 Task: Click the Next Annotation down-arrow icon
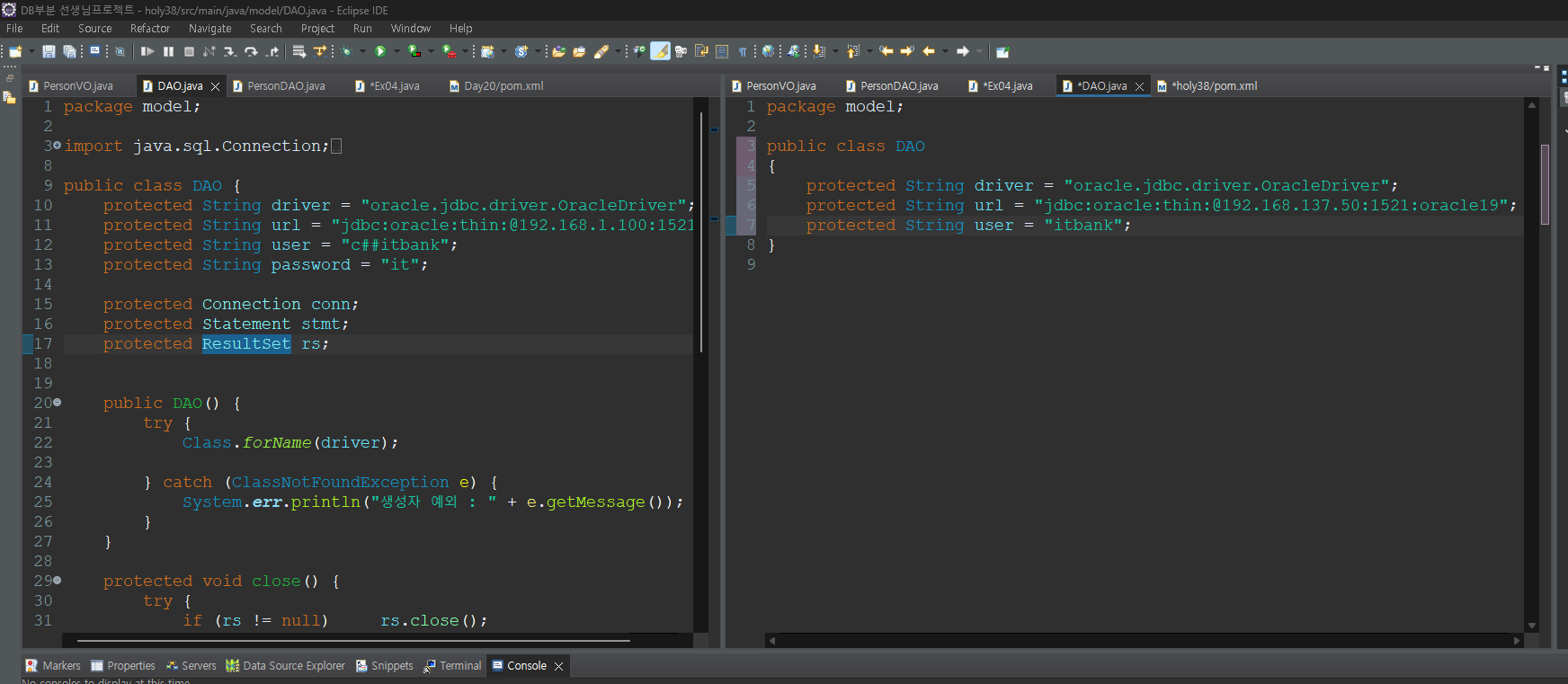(819, 51)
